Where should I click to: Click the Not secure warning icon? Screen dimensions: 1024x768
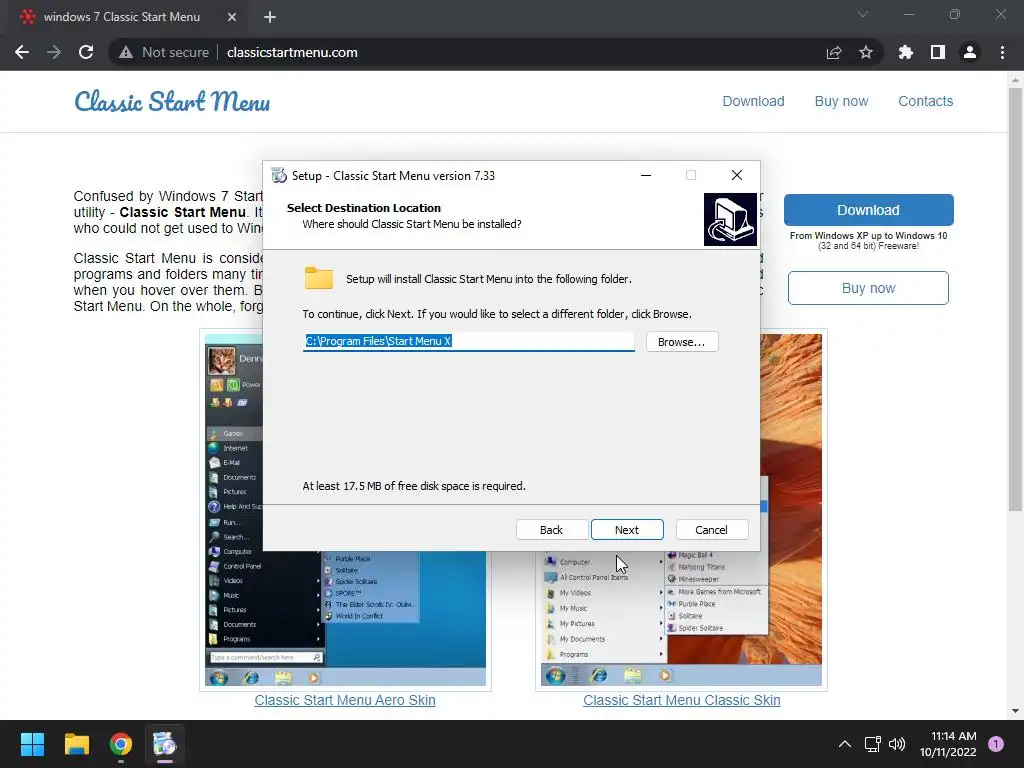click(126, 52)
